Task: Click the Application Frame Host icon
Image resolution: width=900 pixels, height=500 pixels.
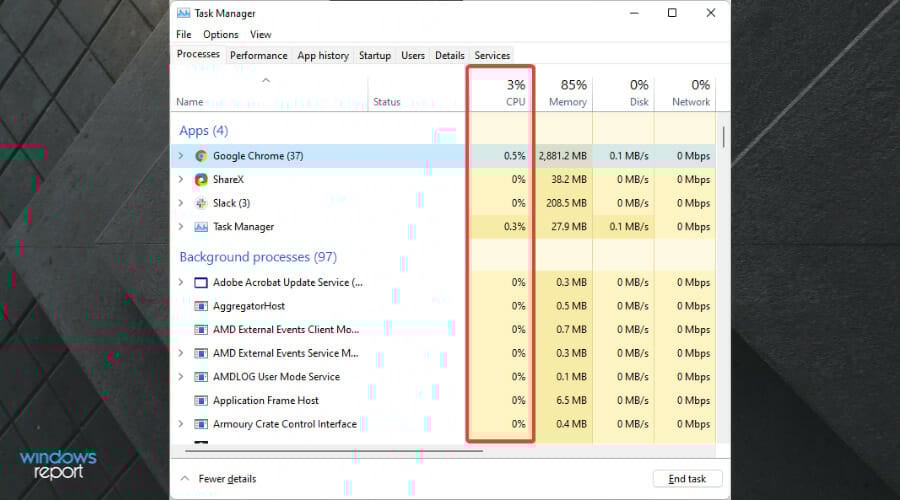Action: click(201, 400)
